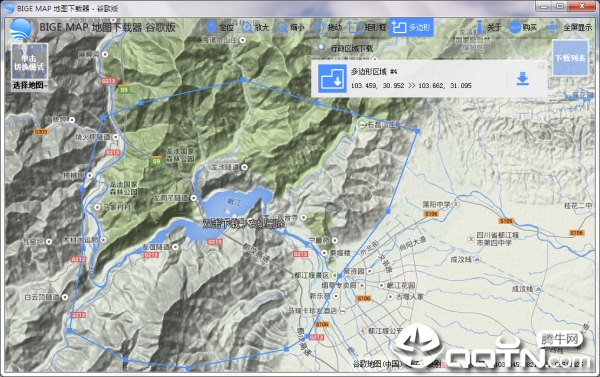Click the 古堰人家 place label
The image size is (600, 377).
409,296
